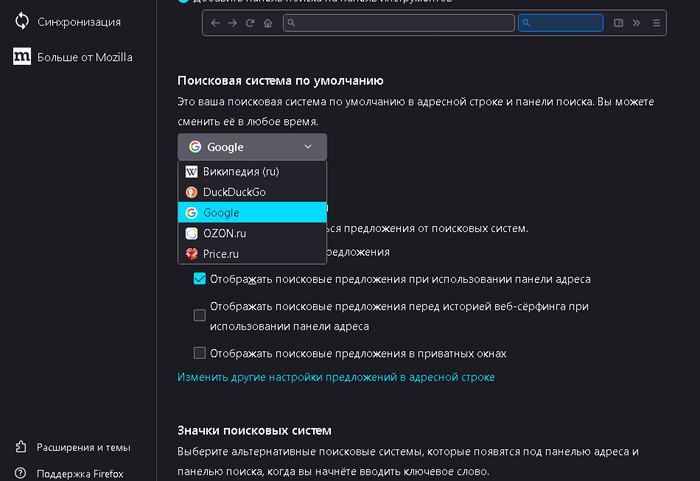Click sidebar icon in toolbar preview
This screenshot has width=700, height=481.
(x=618, y=23)
